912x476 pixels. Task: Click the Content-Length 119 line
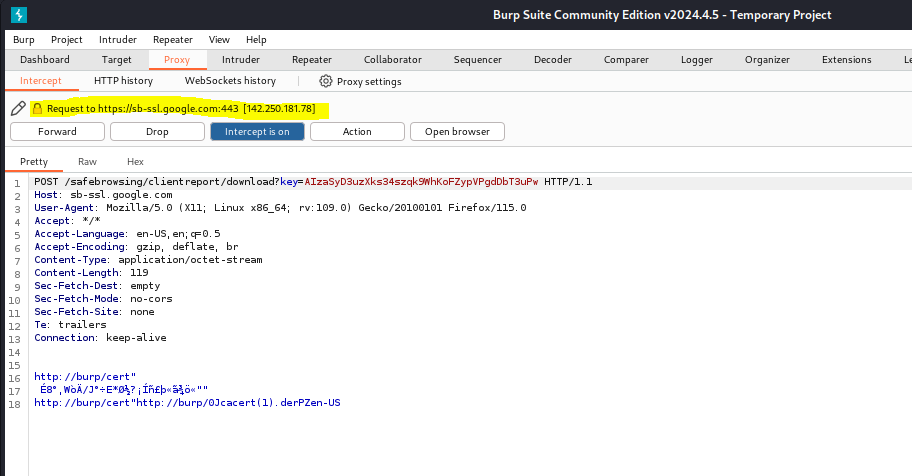pyautogui.click(x=91, y=272)
